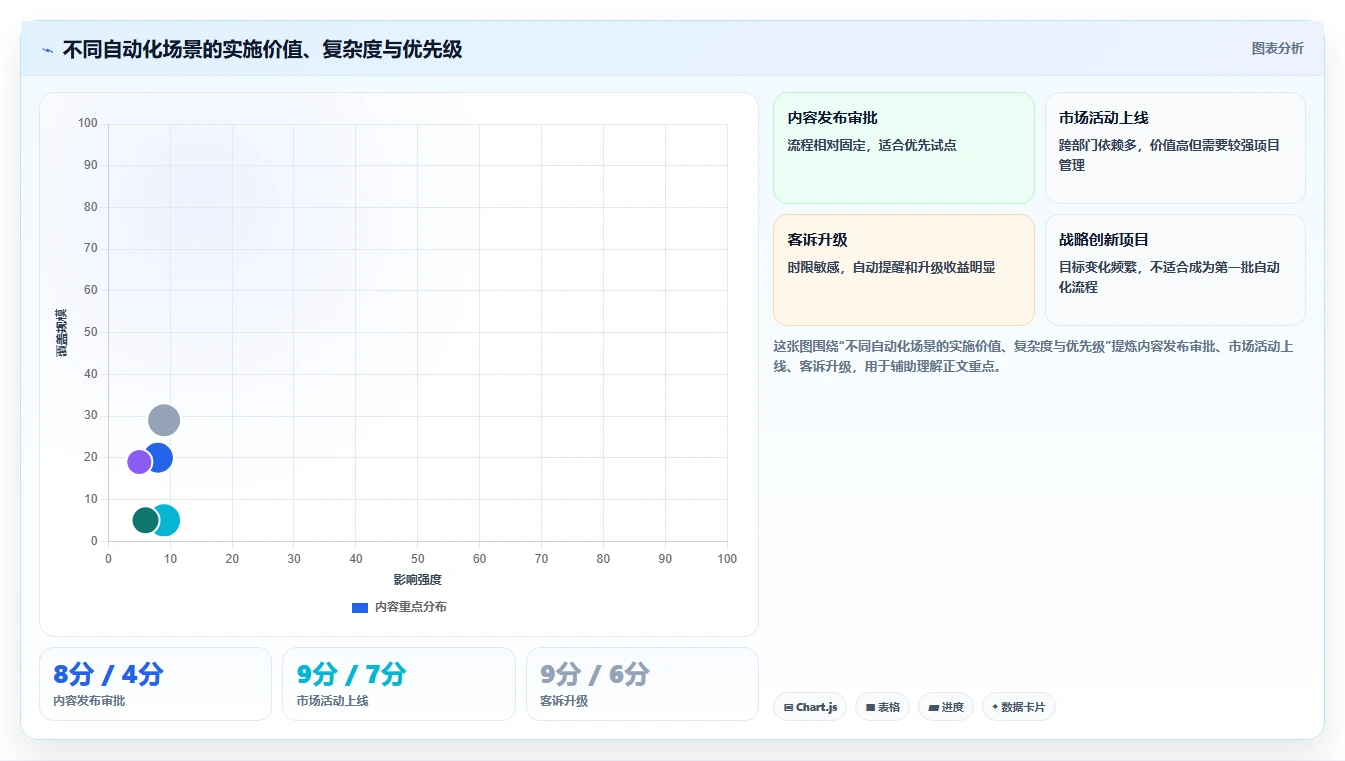The height and width of the screenshot is (761, 1345).
Task: Open the 战略创新项目 card
Action: tap(1175, 270)
